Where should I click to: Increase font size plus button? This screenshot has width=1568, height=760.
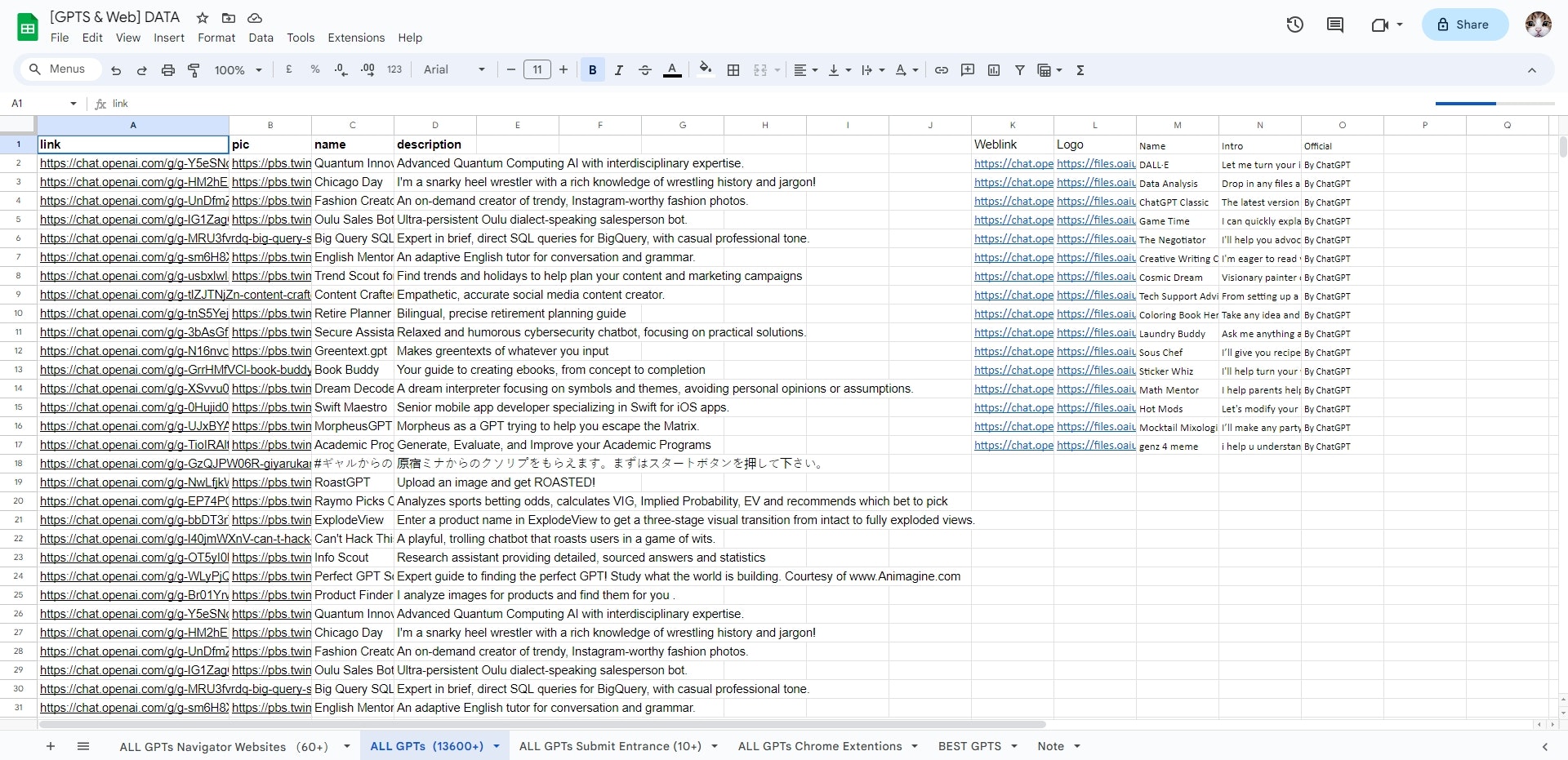[x=563, y=70]
